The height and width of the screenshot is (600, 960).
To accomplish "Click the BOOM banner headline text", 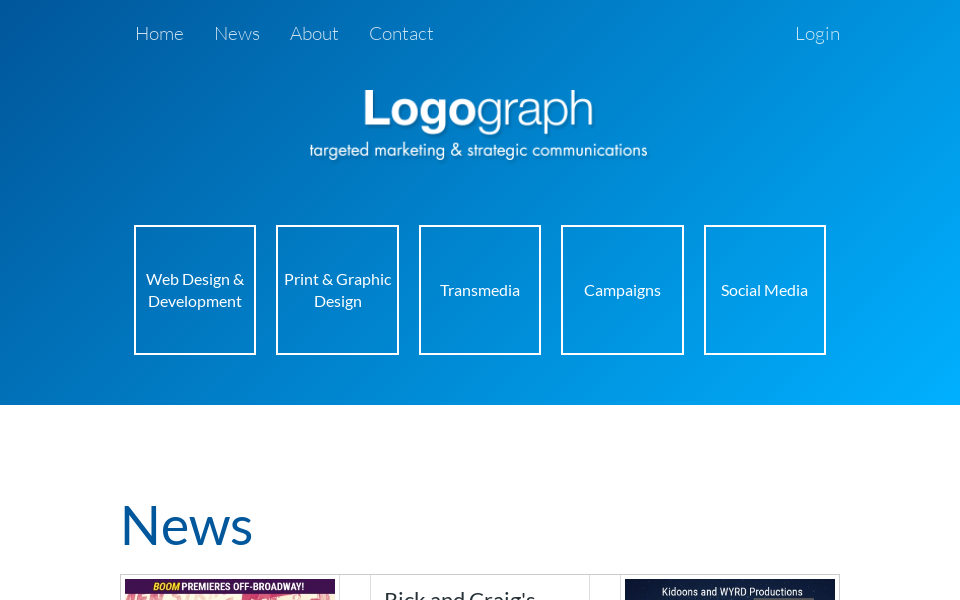I will point(229,586).
